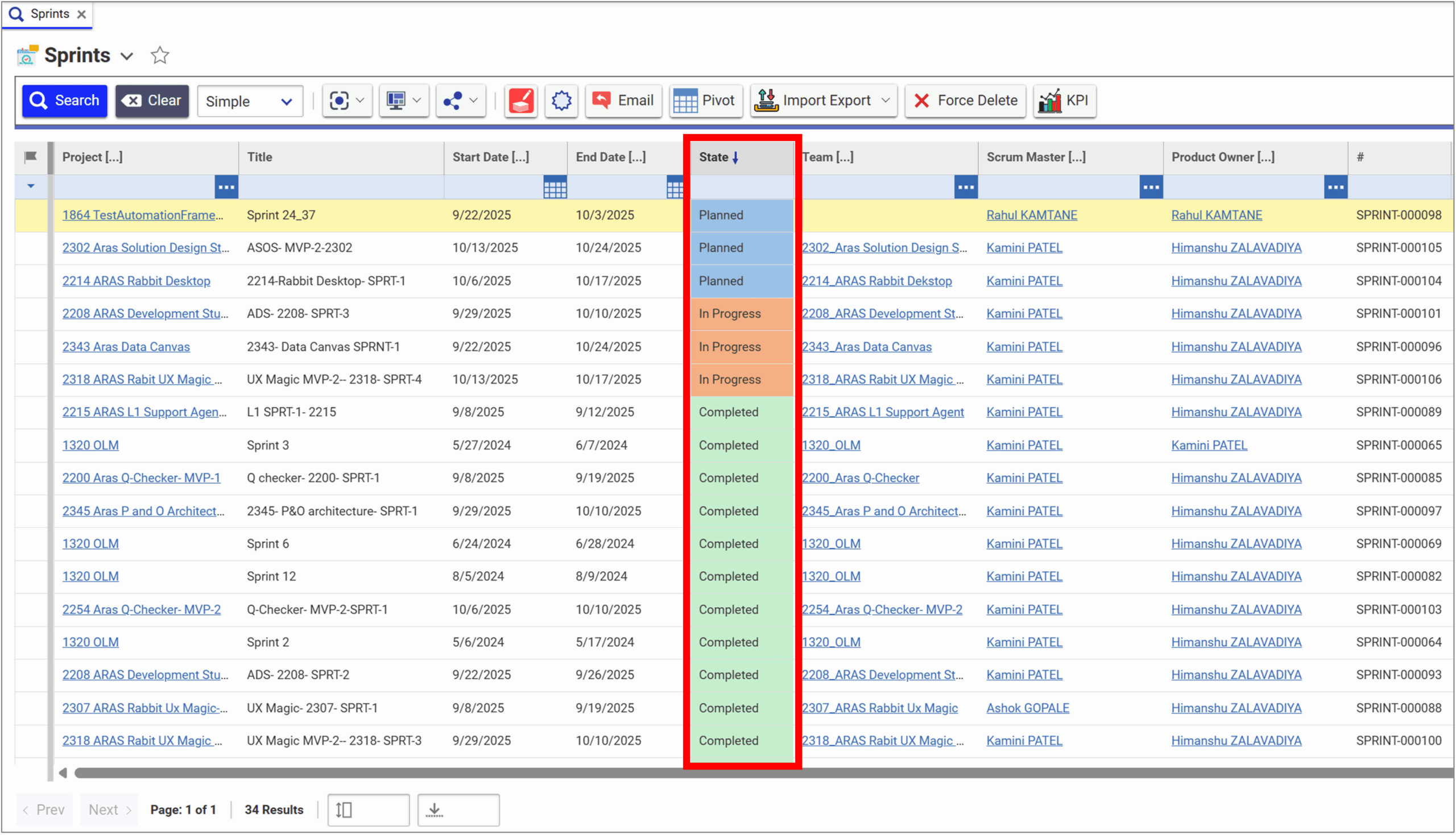Run the Search button

[65, 101]
